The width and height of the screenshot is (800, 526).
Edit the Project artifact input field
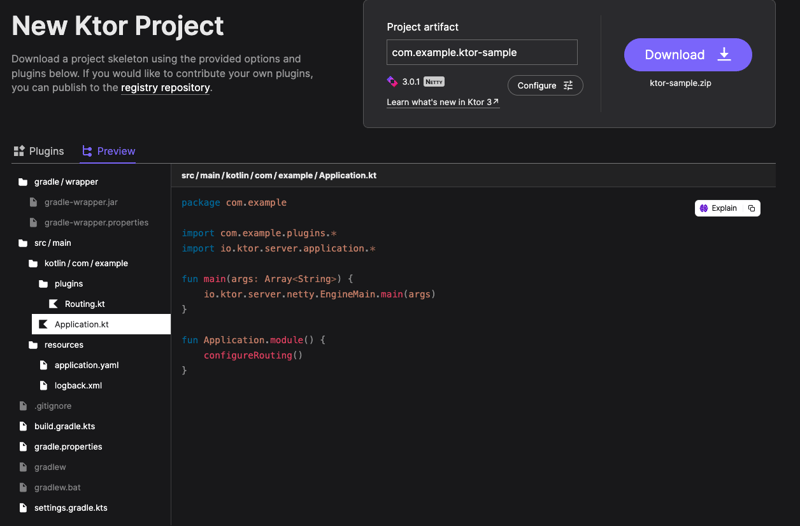[482, 52]
